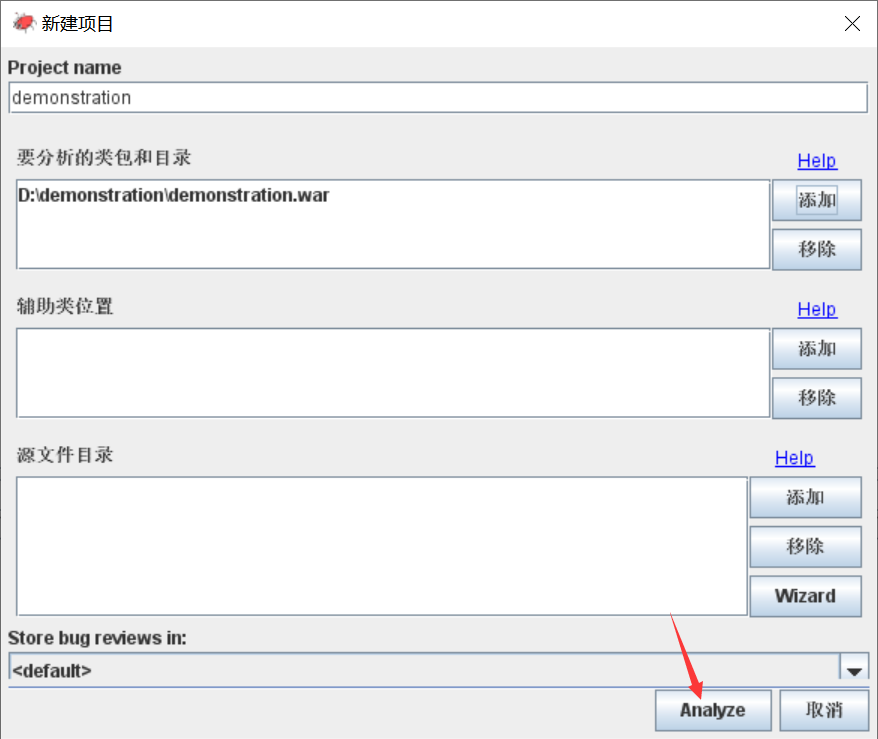Click the dropdown arrow beside <default>
878x739 pixels.
pyautogui.click(x=853, y=670)
